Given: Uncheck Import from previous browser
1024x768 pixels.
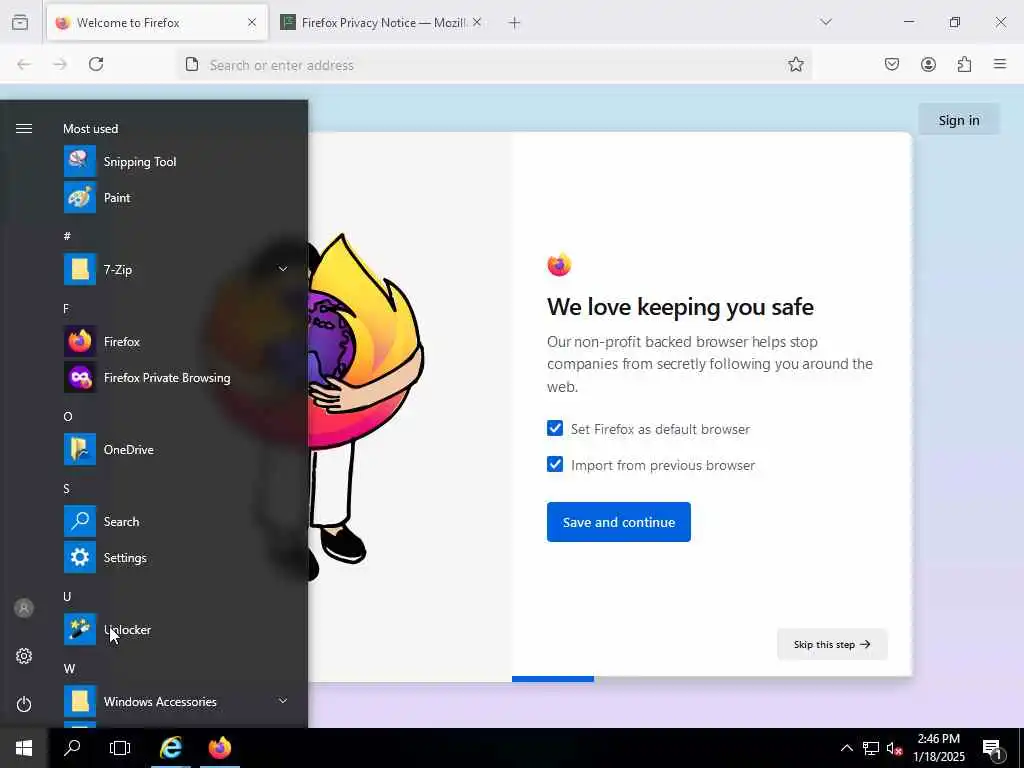Looking at the screenshot, I should click(x=554, y=464).
